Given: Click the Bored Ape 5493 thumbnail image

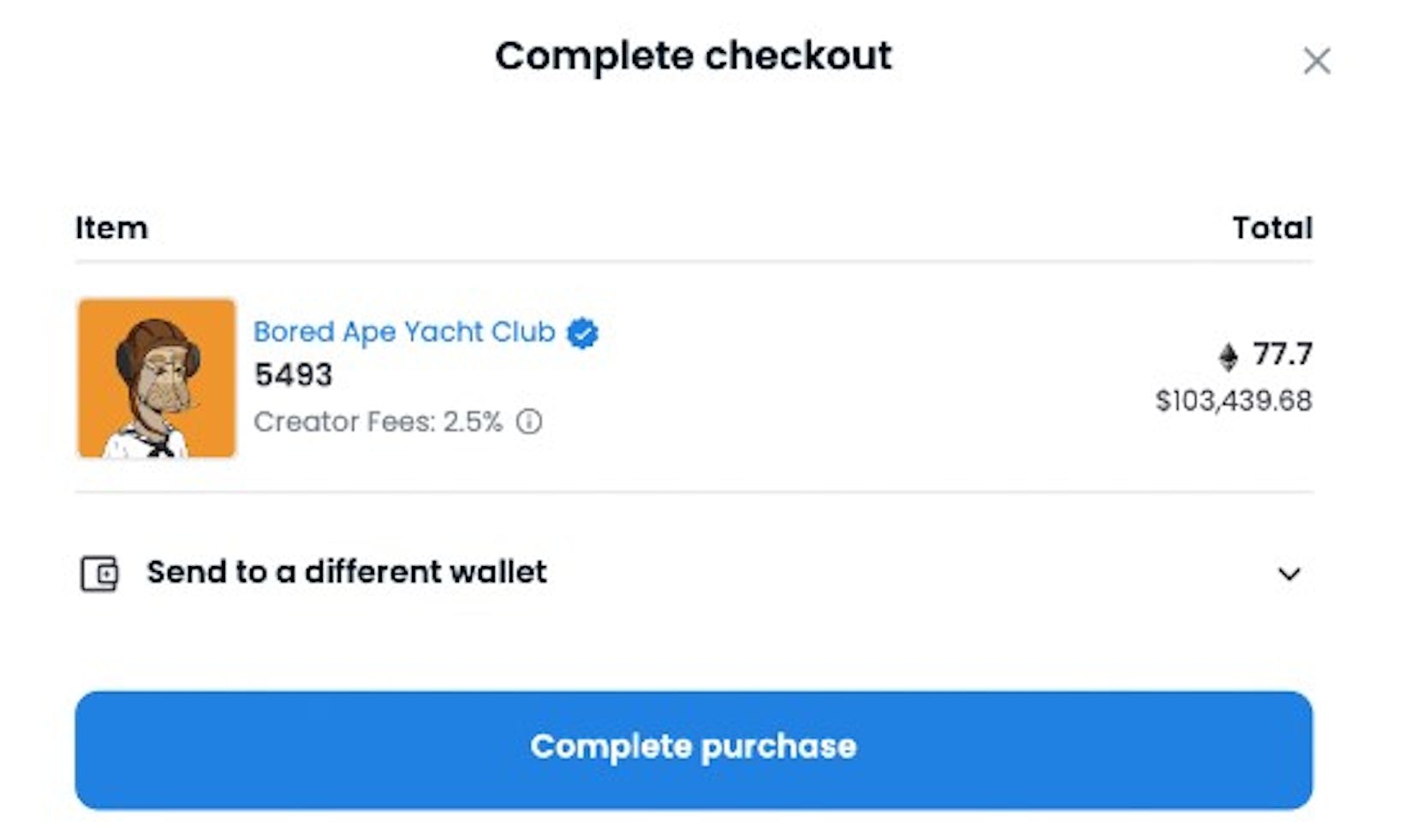Looking at the screenshot, I should coord(157,378).
